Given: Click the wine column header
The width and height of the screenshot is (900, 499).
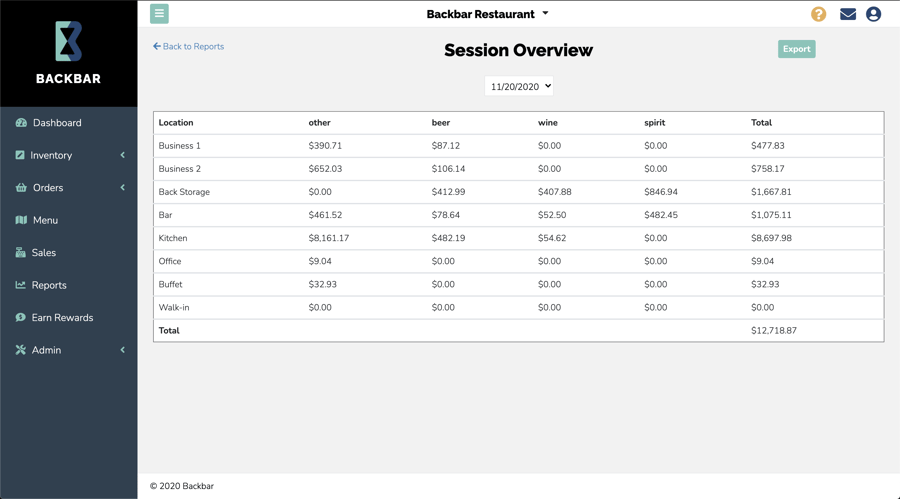Looking at the screenshot, I should (x=548, y=122).
